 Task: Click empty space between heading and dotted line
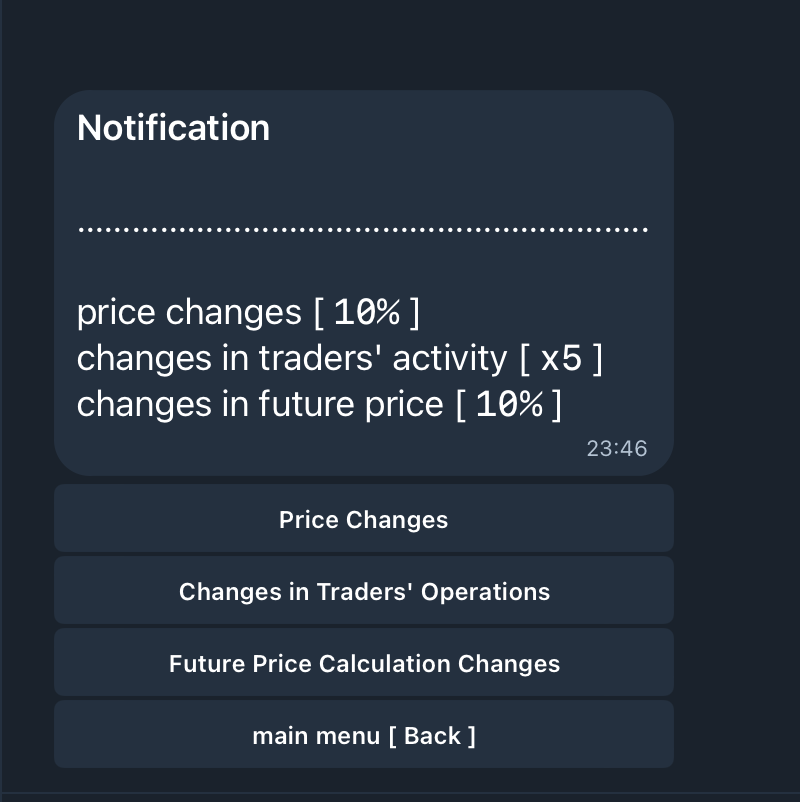(363, 180)
